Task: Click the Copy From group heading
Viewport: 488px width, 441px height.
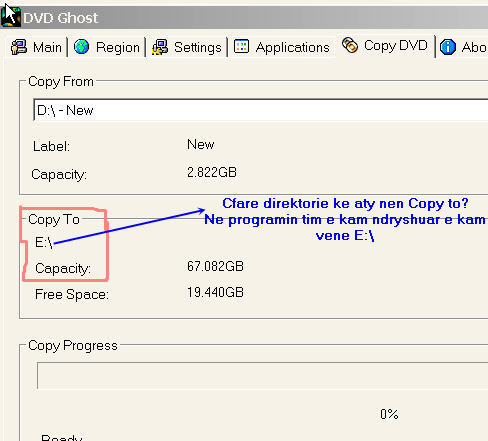Action: 61,81
